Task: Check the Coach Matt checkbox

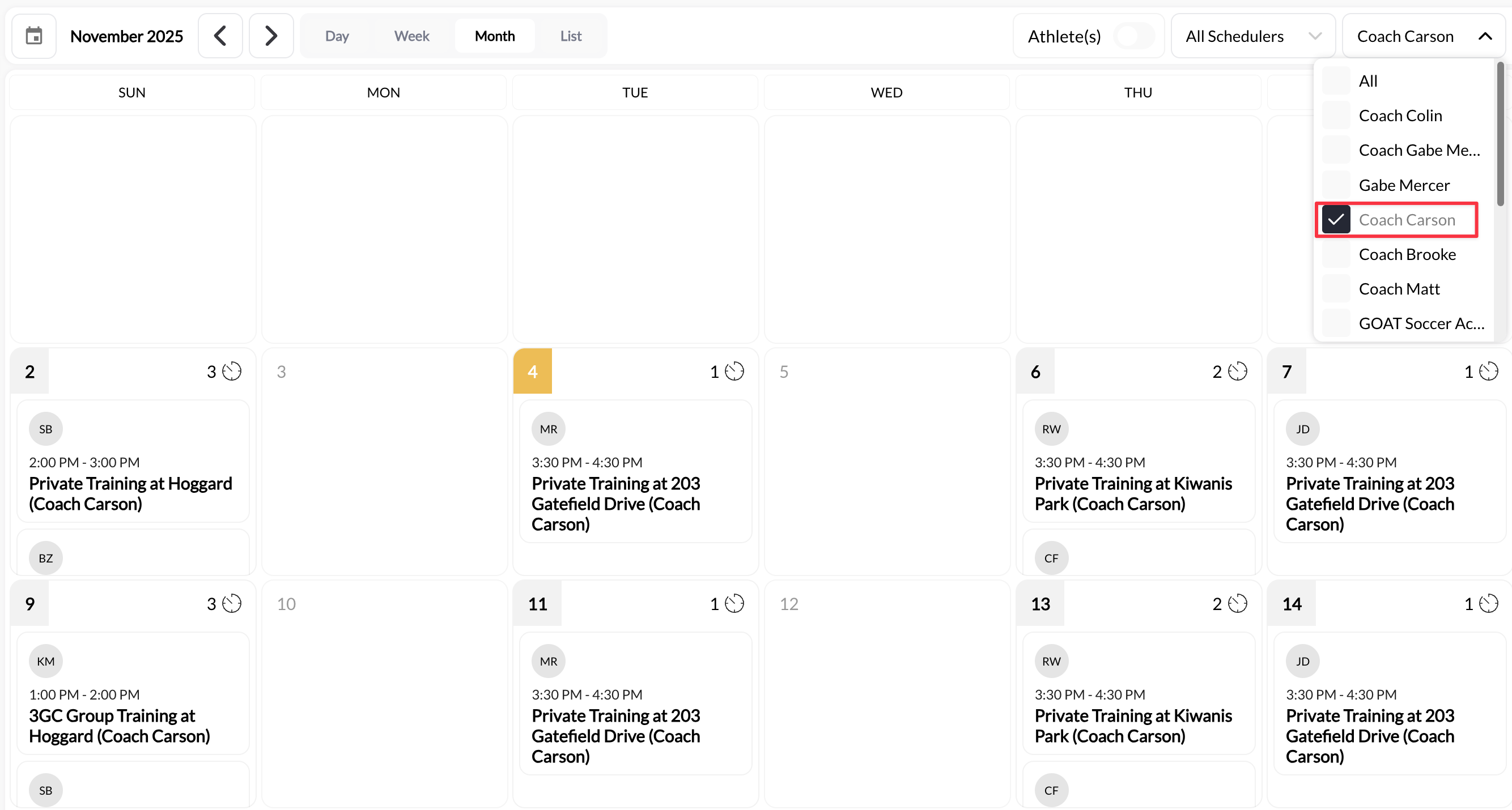Action: (1336, 288)
